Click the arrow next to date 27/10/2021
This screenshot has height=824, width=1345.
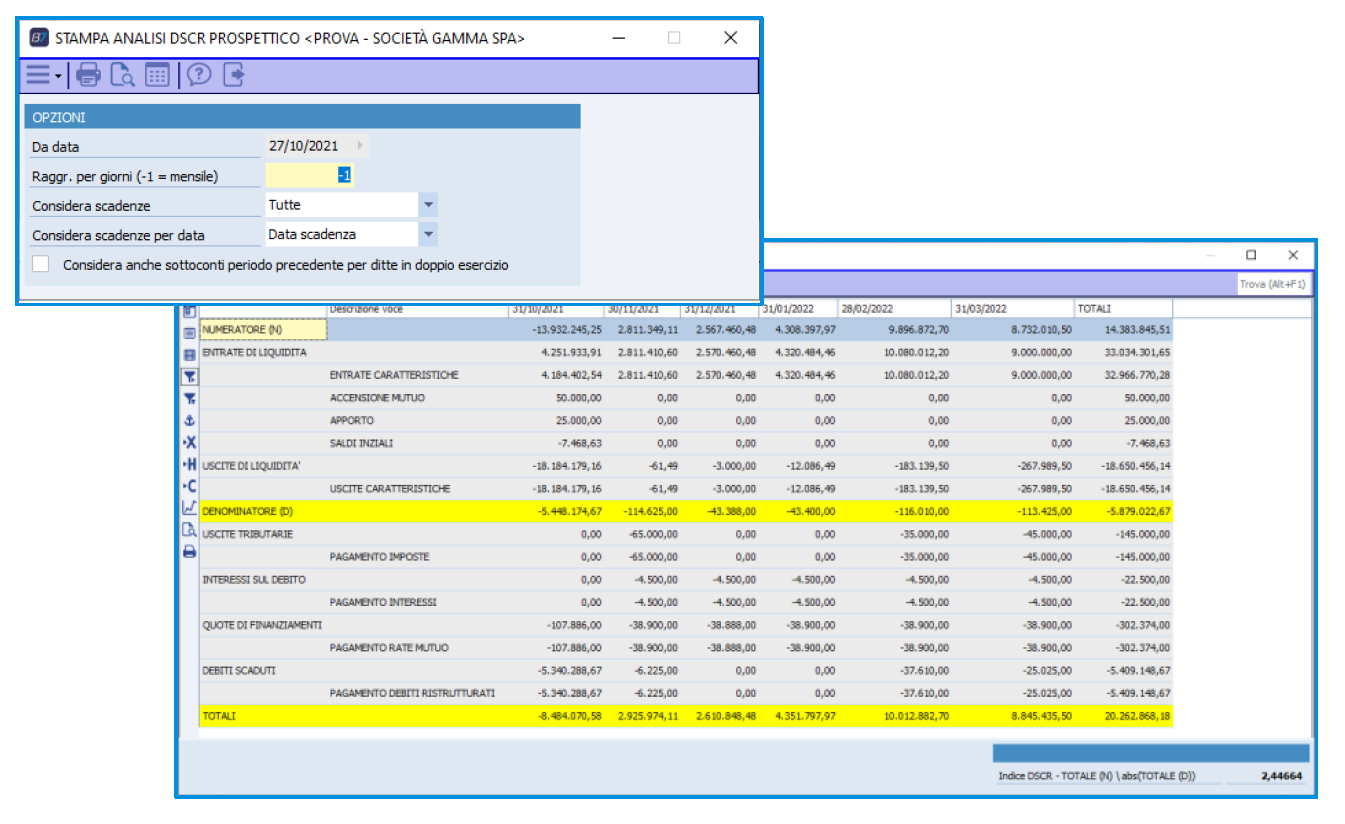point(360,146)
